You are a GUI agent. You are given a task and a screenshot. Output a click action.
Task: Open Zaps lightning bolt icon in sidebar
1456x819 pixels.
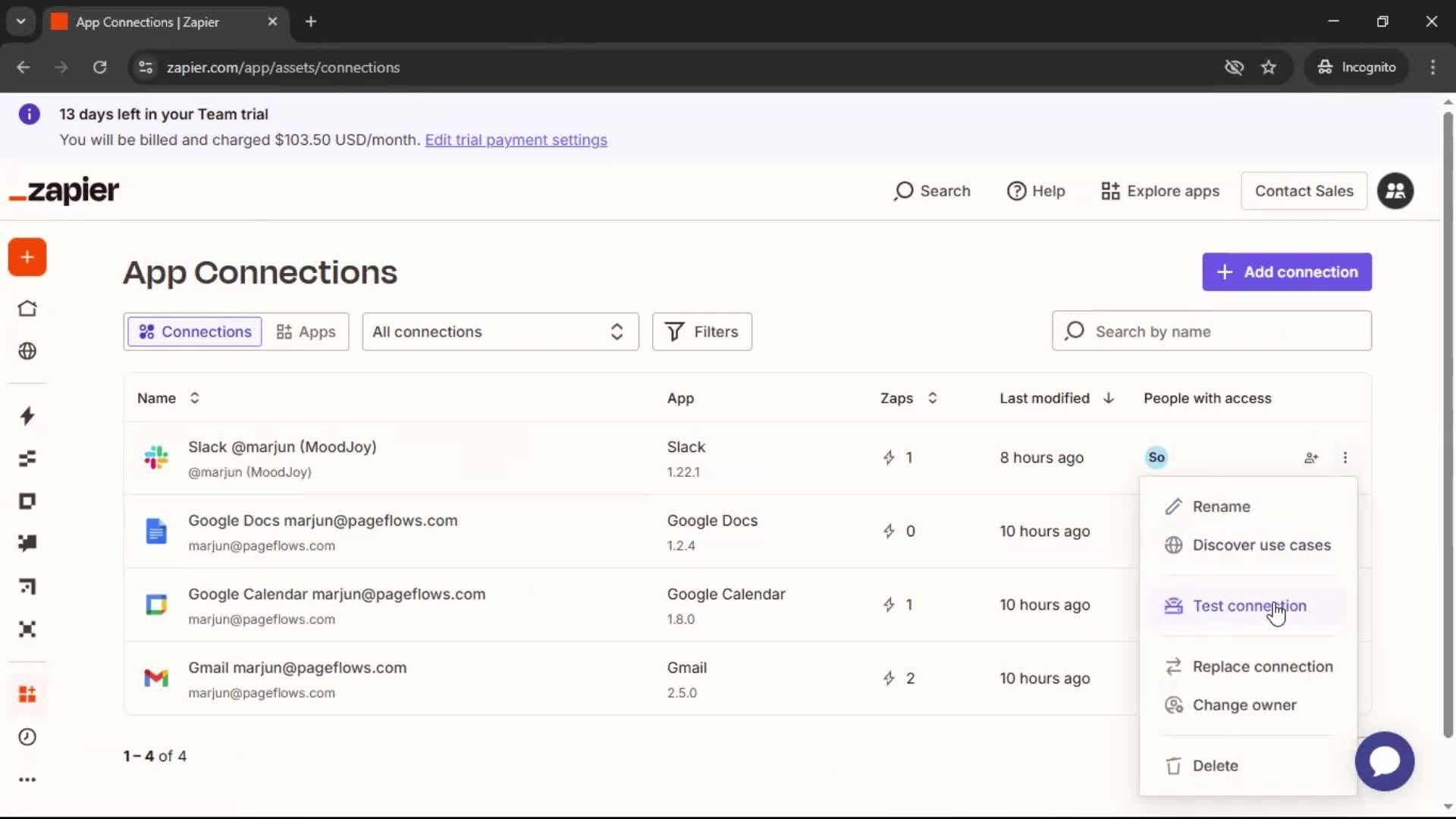[27, 416]
